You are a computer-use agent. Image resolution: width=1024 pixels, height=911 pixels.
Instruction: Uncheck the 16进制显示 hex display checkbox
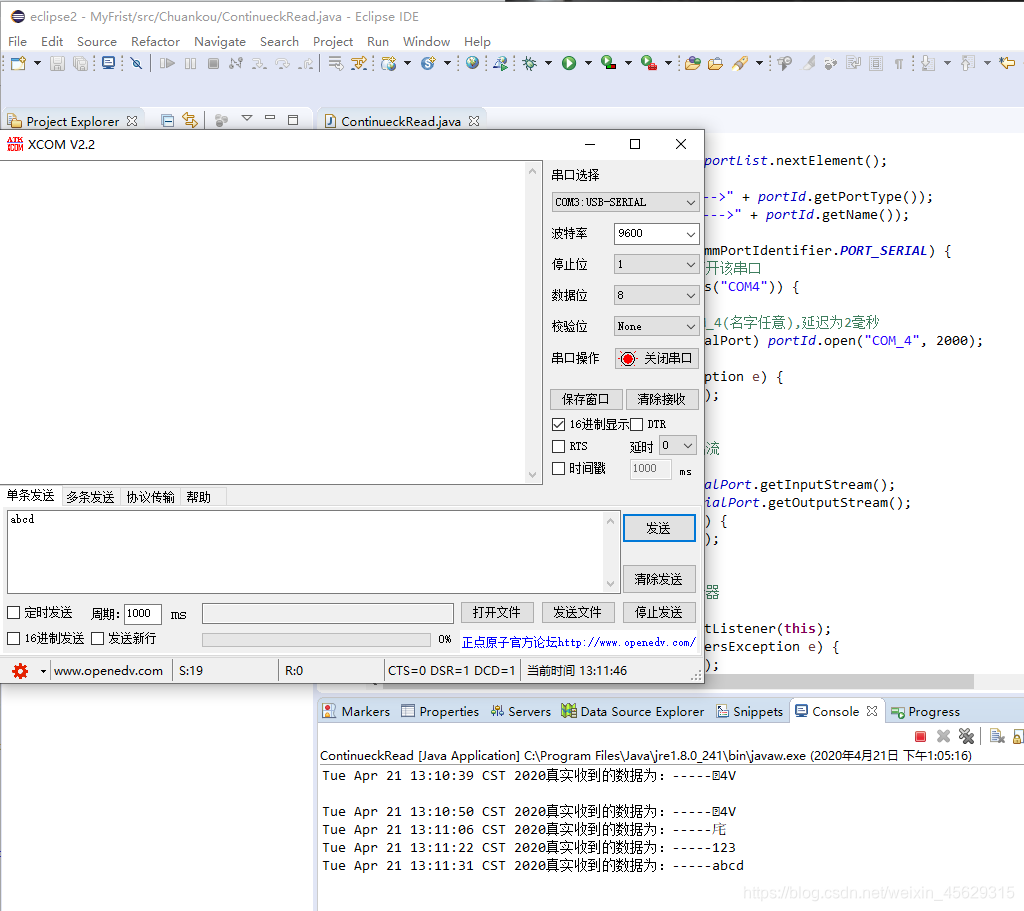(558, 424)
